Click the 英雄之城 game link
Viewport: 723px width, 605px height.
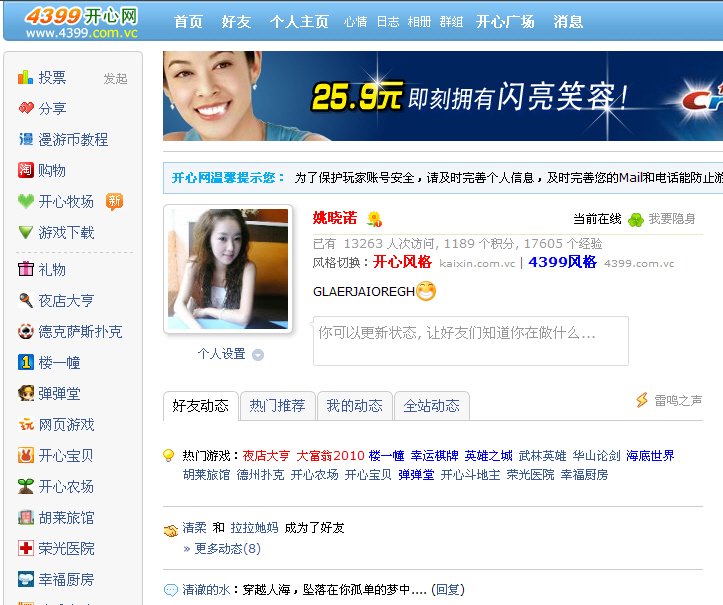coord(489,456)
